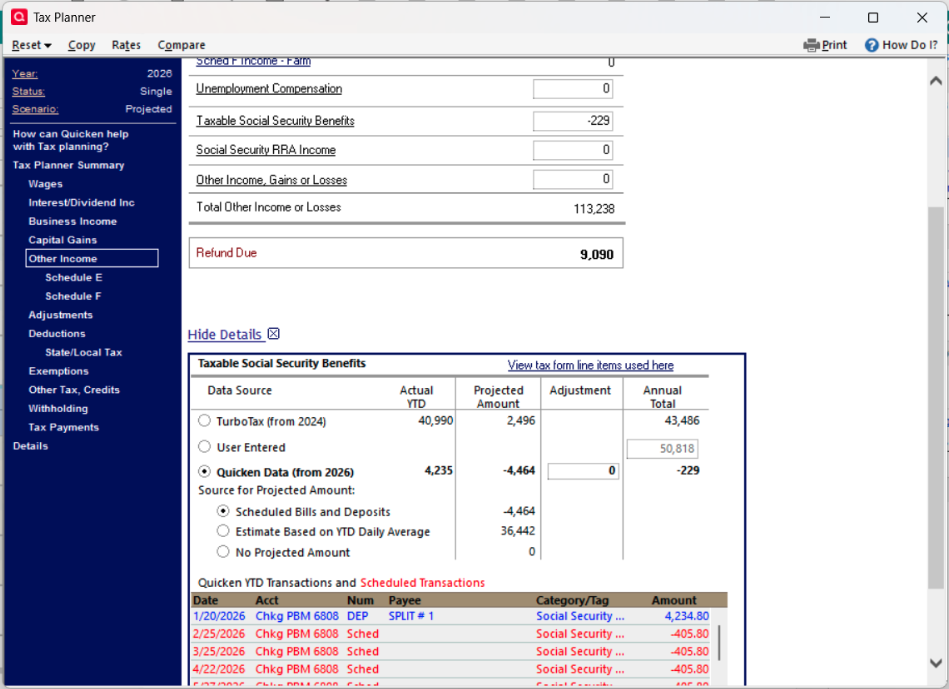The image size is (949, 689).
Task: Open the Rates menu
Action: tap(126, 45)
